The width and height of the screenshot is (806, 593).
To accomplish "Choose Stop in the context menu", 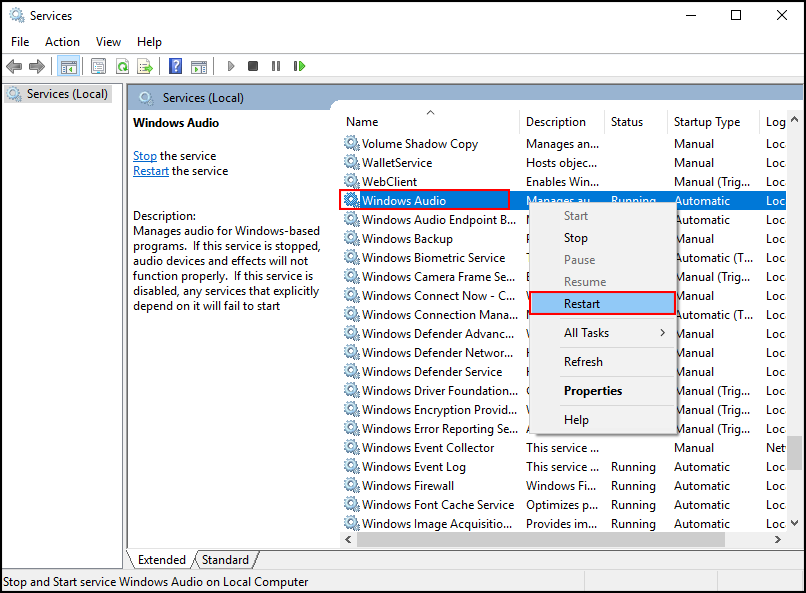I will (x=602, y=238).
